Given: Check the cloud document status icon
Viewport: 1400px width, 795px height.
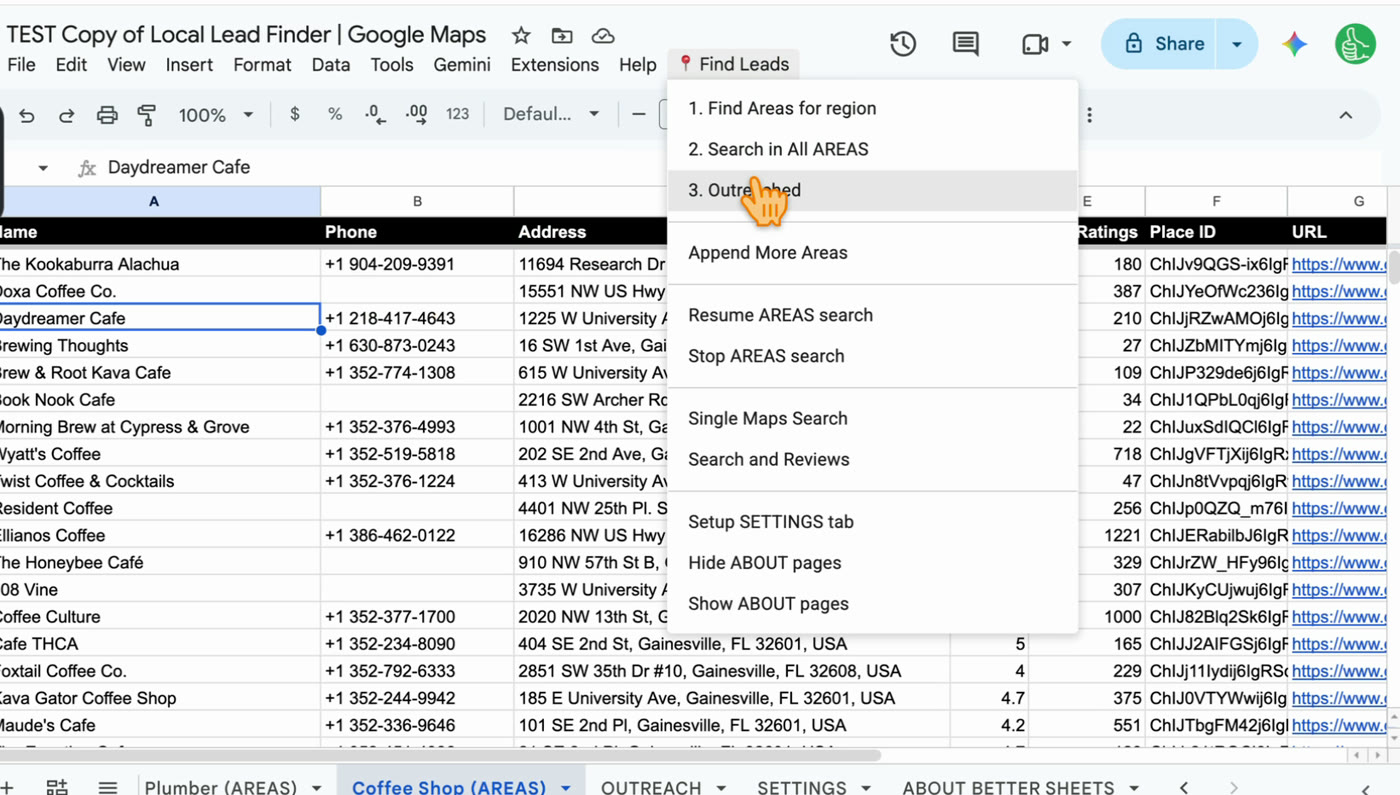Looking at the screenshot, I should coord(603,36).
